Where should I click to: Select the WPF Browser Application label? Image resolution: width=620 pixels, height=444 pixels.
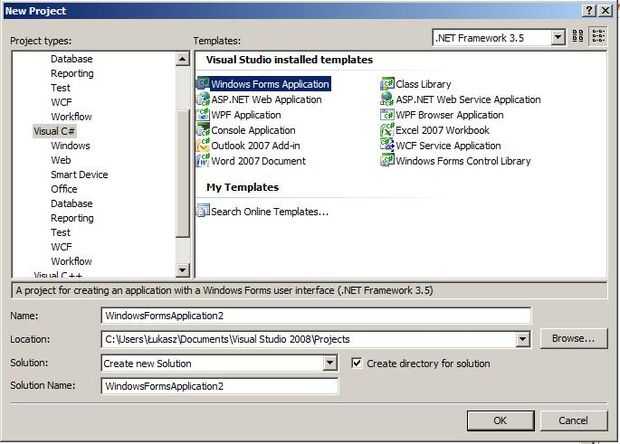450,115
